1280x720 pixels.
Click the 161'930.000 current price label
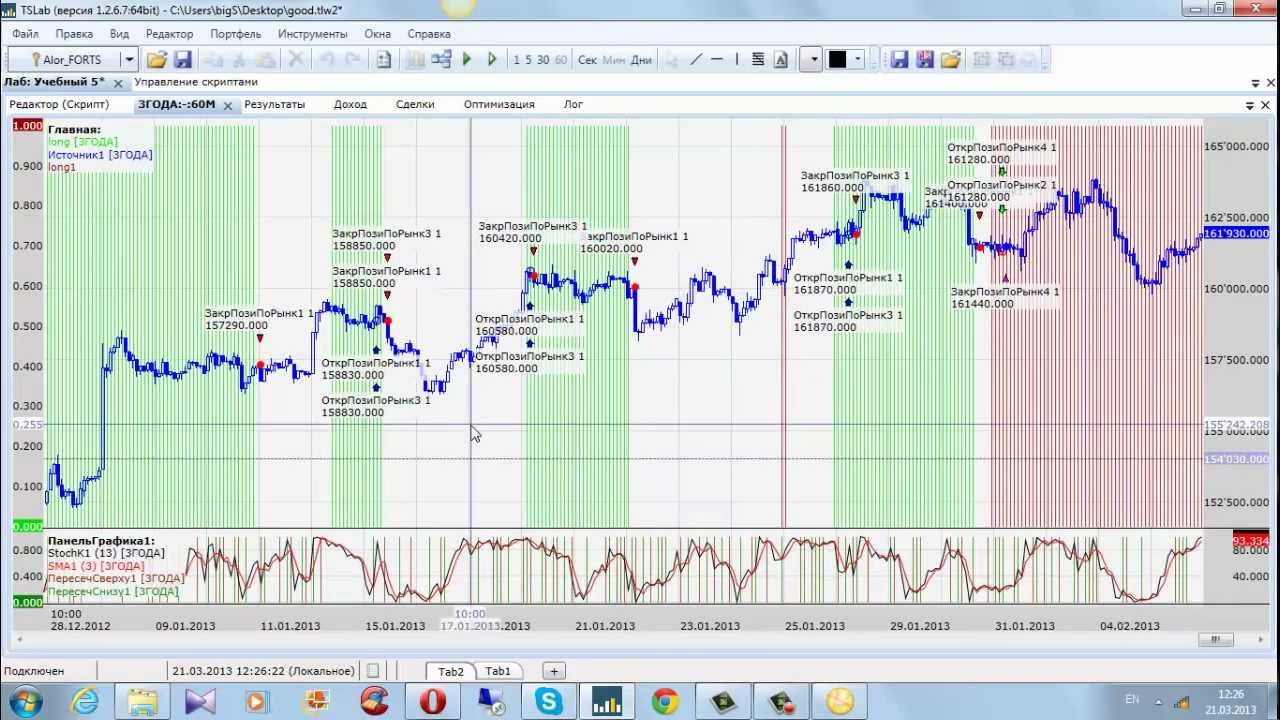[1236, 233]
